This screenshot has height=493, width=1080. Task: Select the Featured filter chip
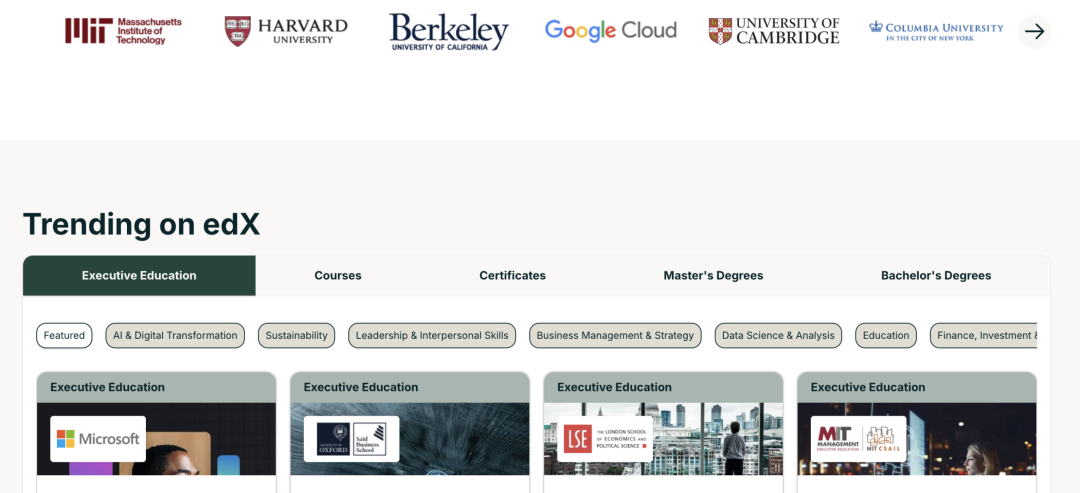pos(64,335)
